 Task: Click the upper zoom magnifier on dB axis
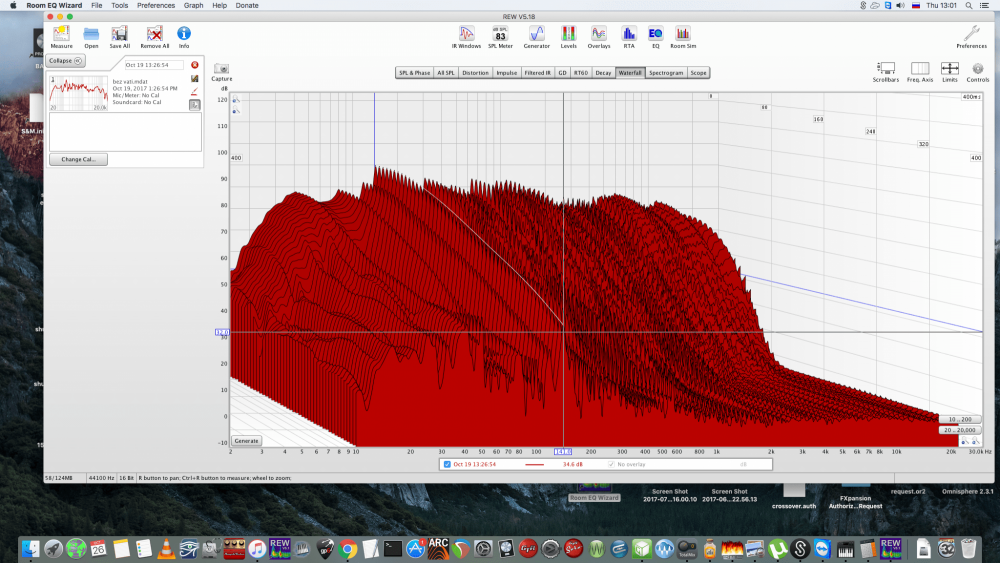point(236,100)
